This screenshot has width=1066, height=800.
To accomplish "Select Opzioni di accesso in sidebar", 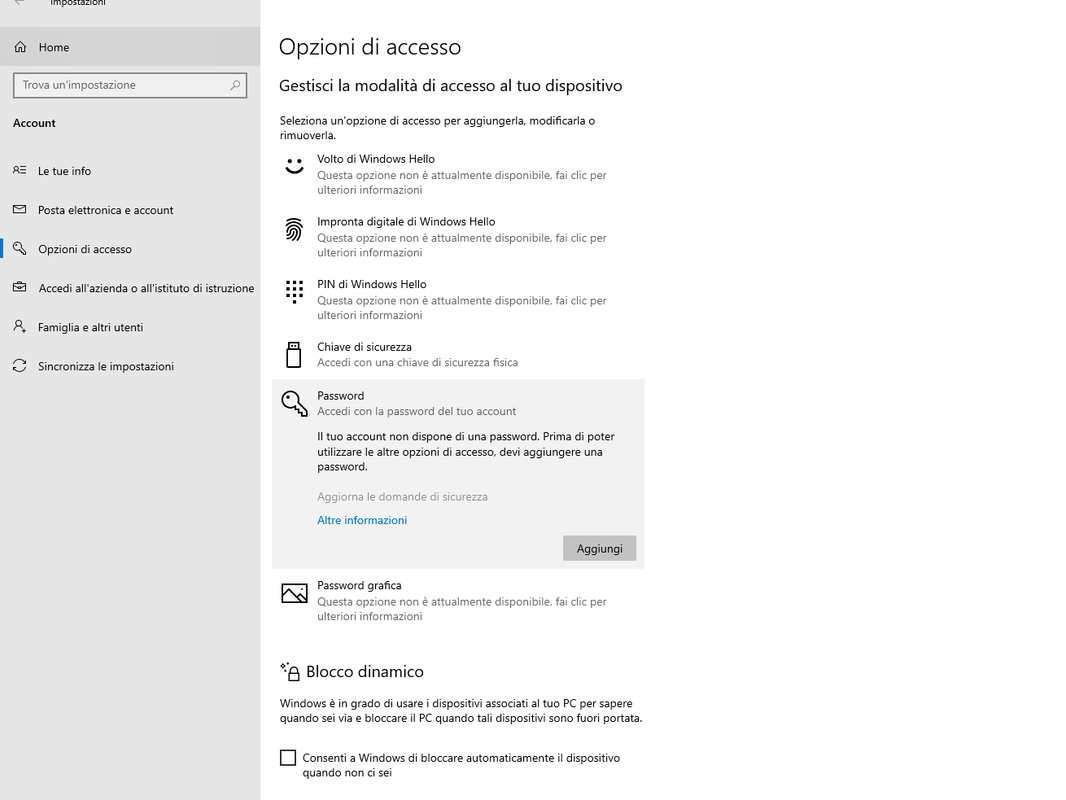I will click(x=130, y=249).
